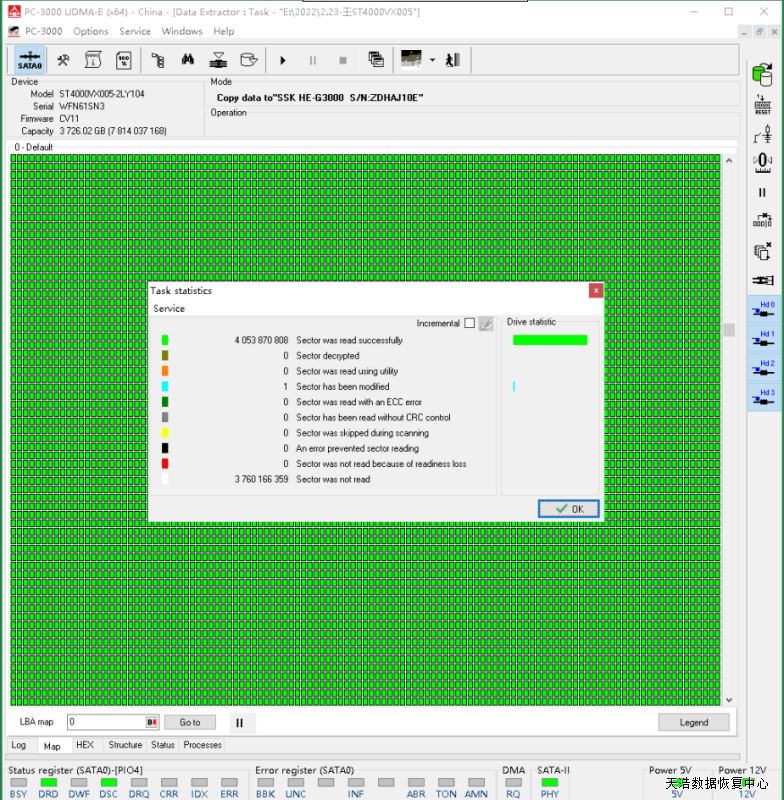Toggle the Hd 1 head selector
784x800 pixels.
coord(762,339)
